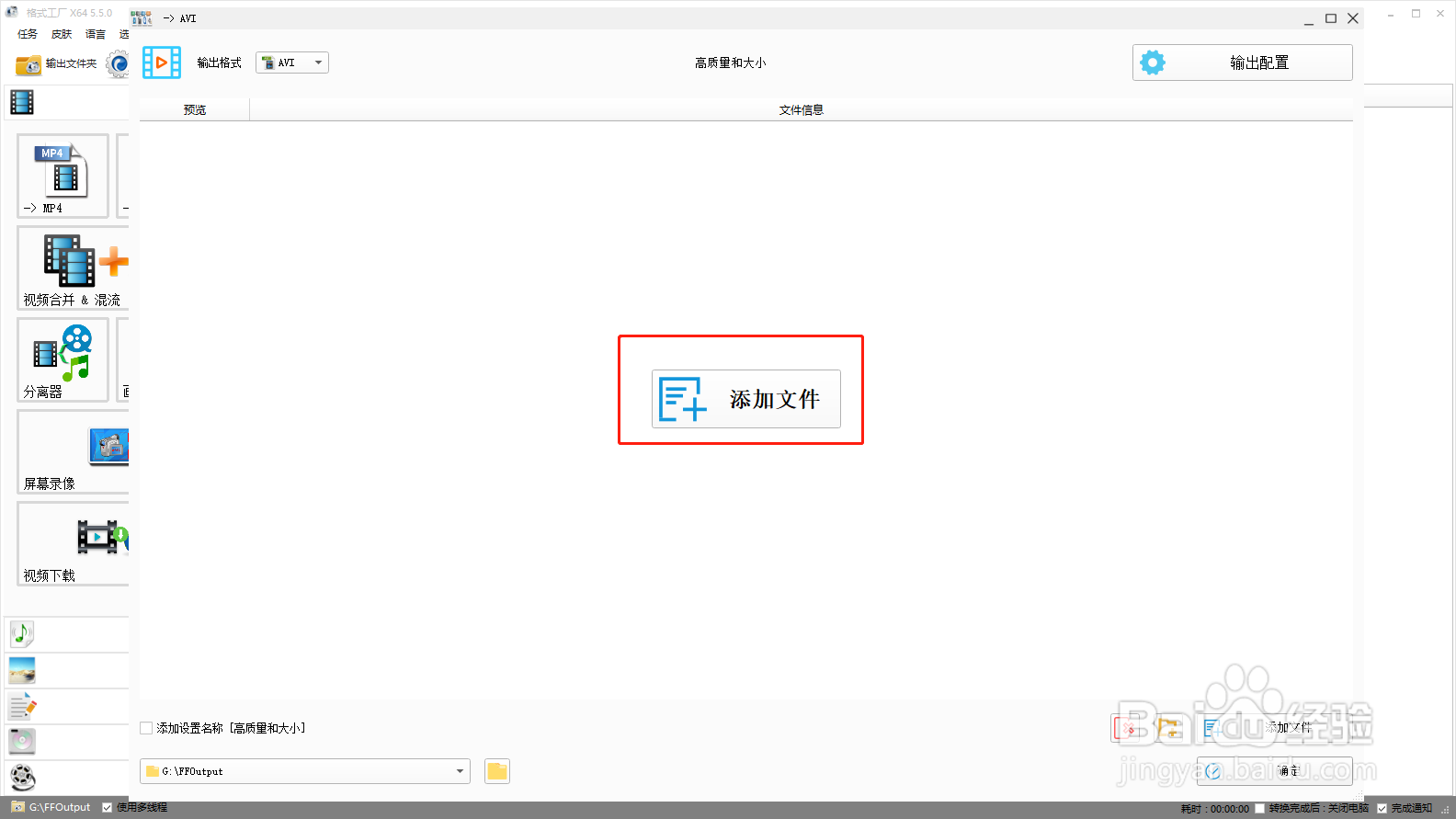Choose the -> MP4 conversion tile
The height and width of the screenshot is (819, 1456).
coord(63,176)
